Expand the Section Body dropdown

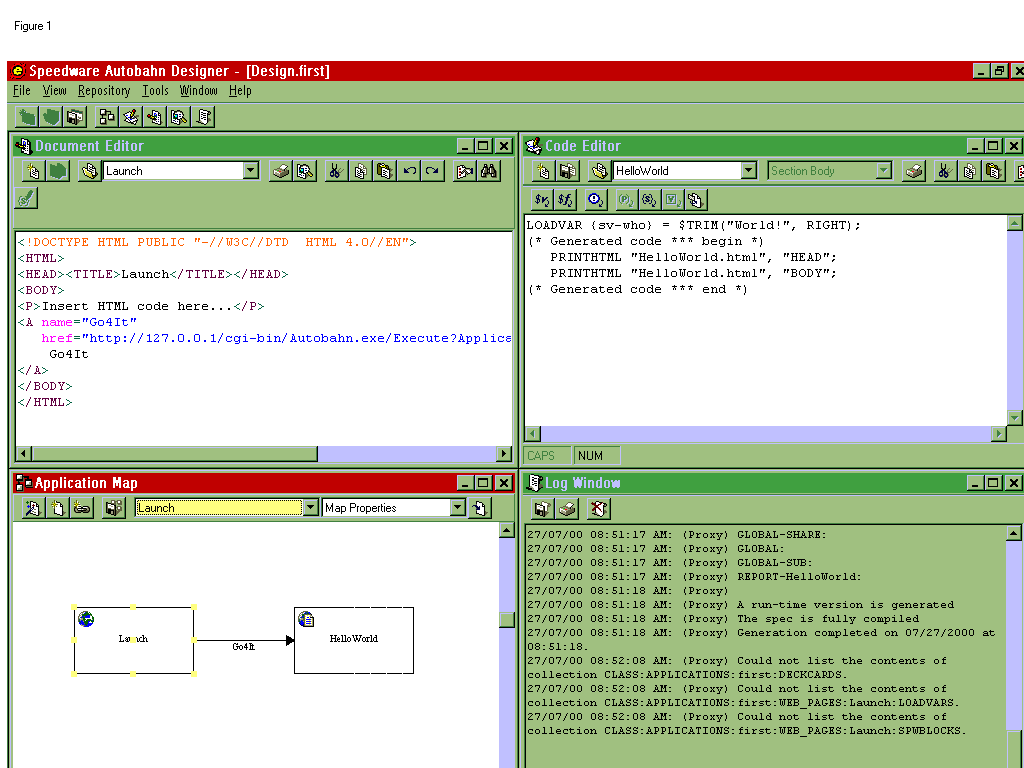click(x=884, y=171)
